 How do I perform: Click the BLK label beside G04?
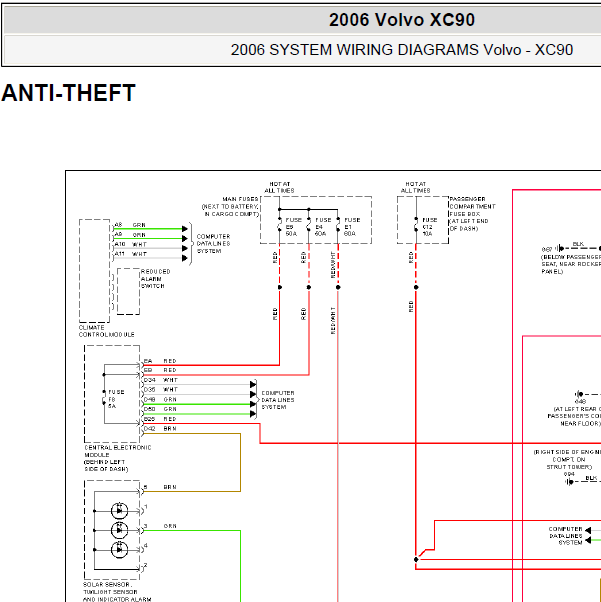(591, 478)
